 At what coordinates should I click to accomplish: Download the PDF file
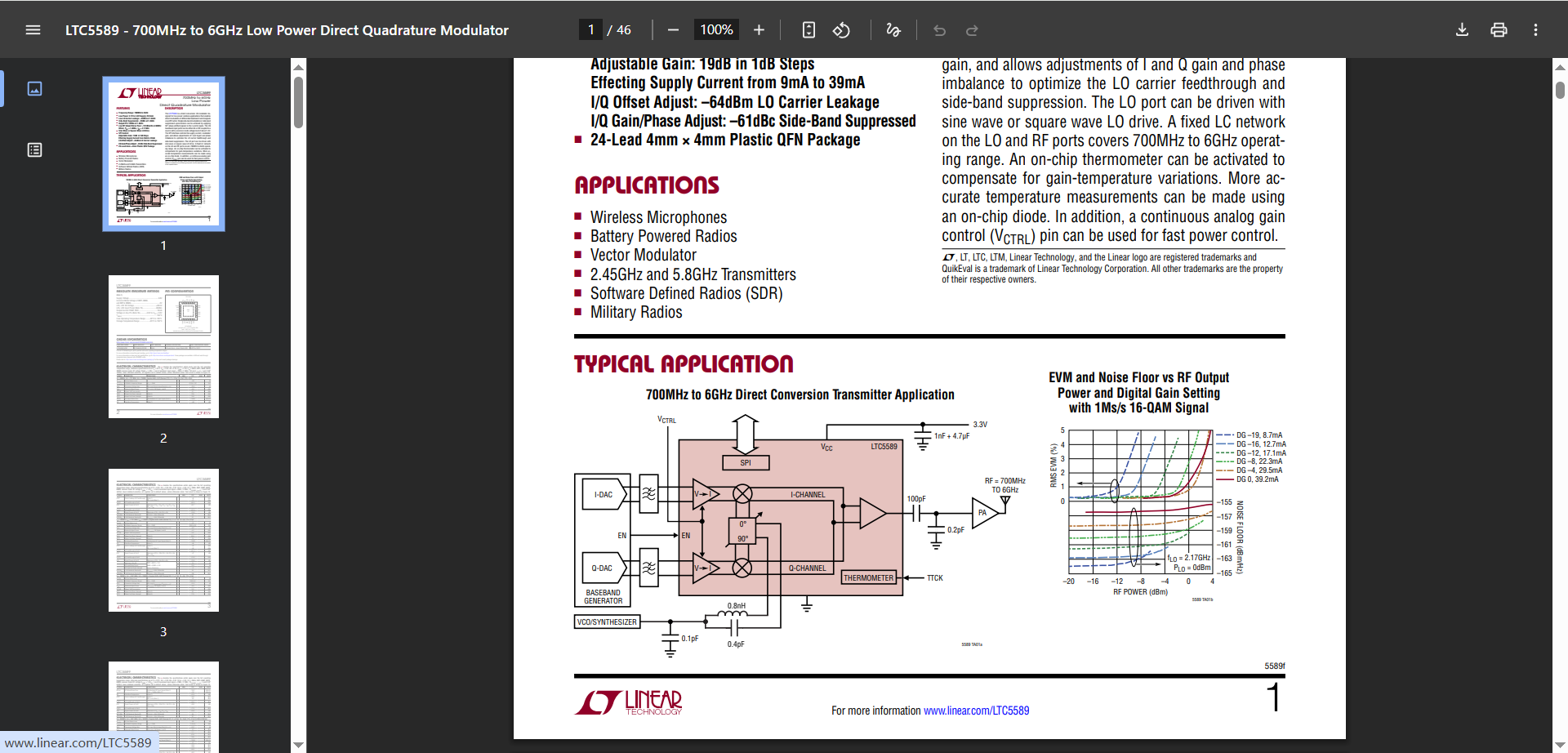(1462, 30)
